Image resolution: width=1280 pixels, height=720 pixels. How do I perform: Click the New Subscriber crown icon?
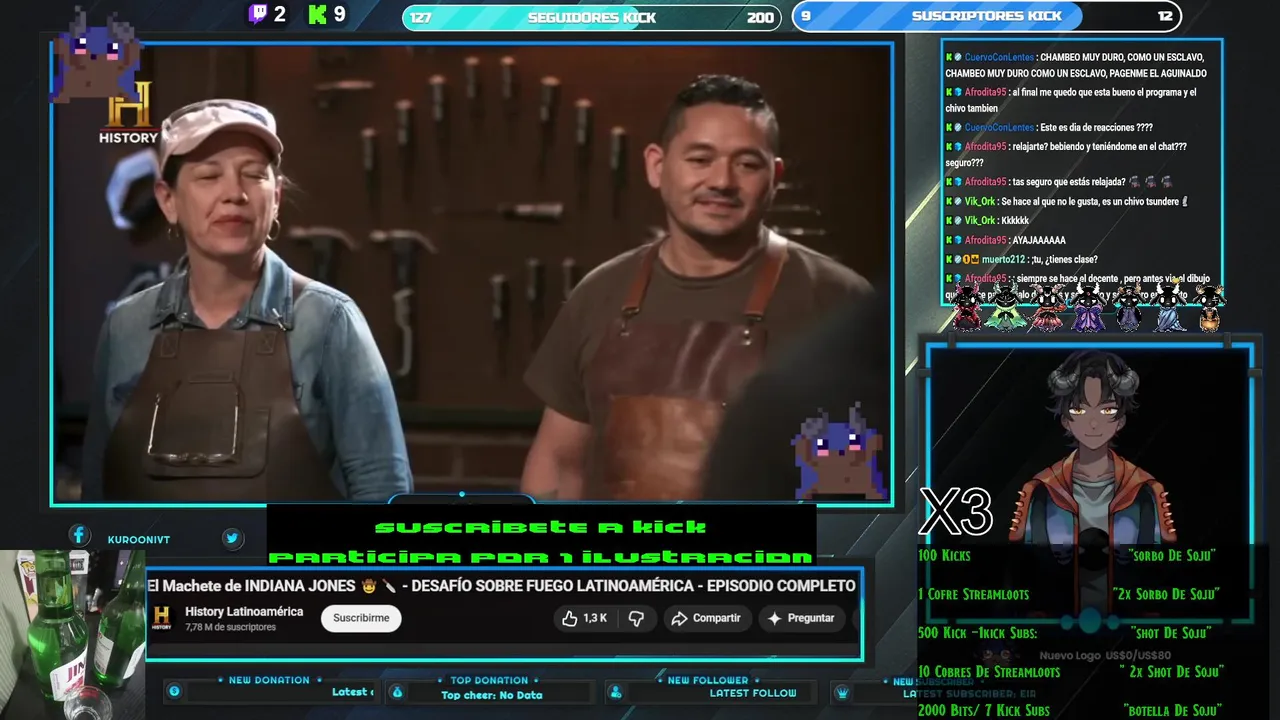coord(842,692)
